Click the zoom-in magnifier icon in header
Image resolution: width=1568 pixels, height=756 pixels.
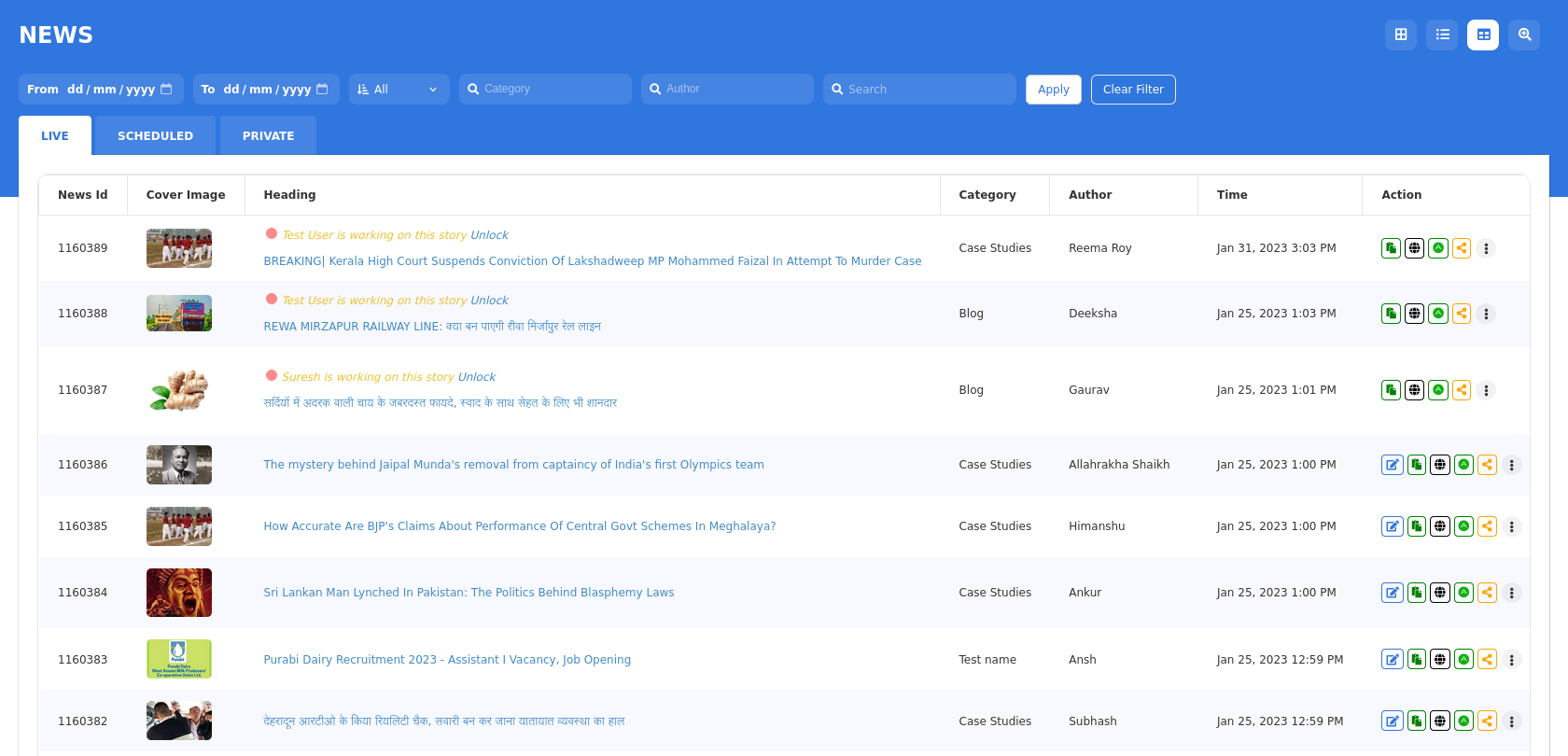(x=1524, y=35)
